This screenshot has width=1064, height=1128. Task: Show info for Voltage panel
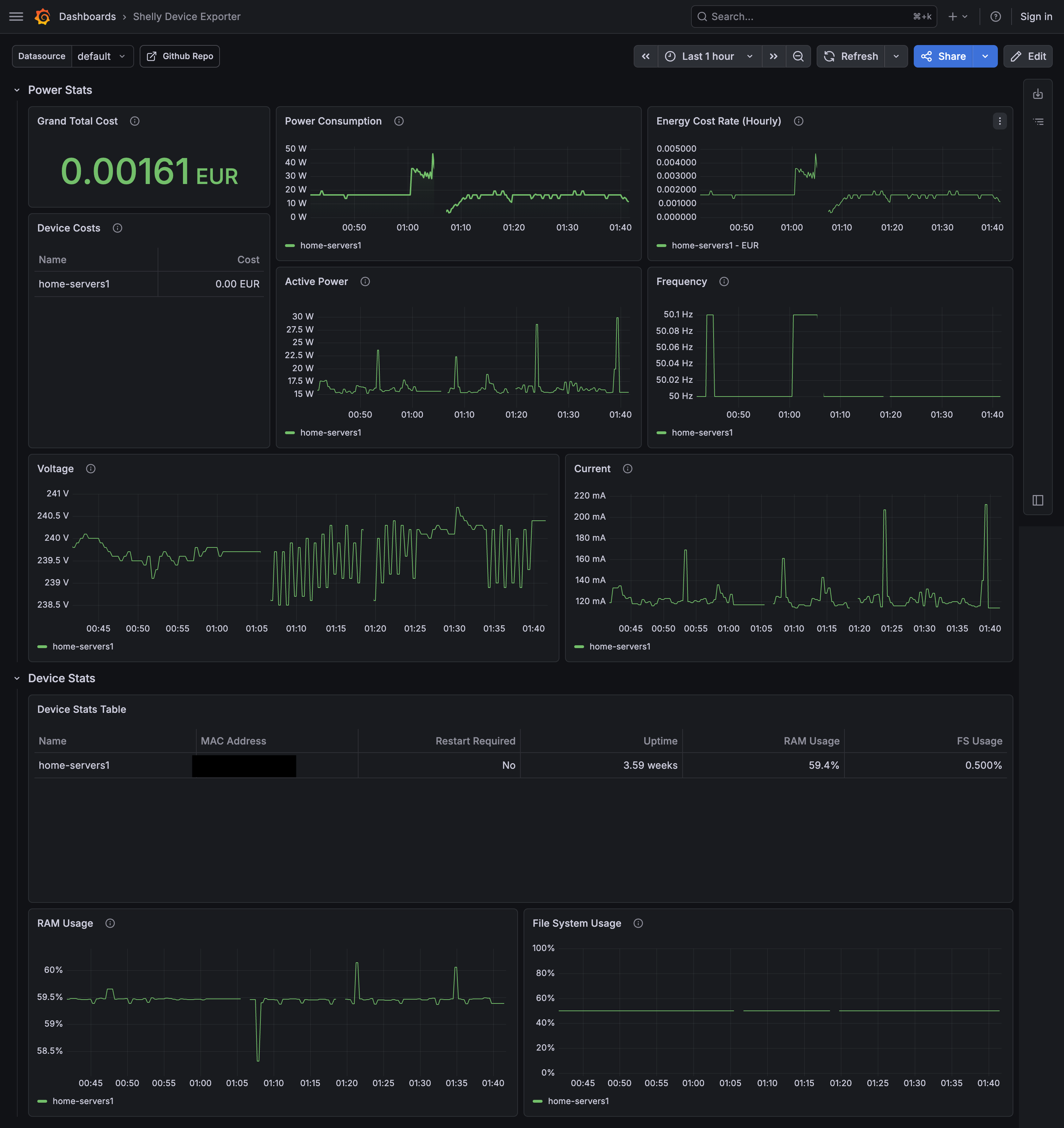[x=91, y=469]
